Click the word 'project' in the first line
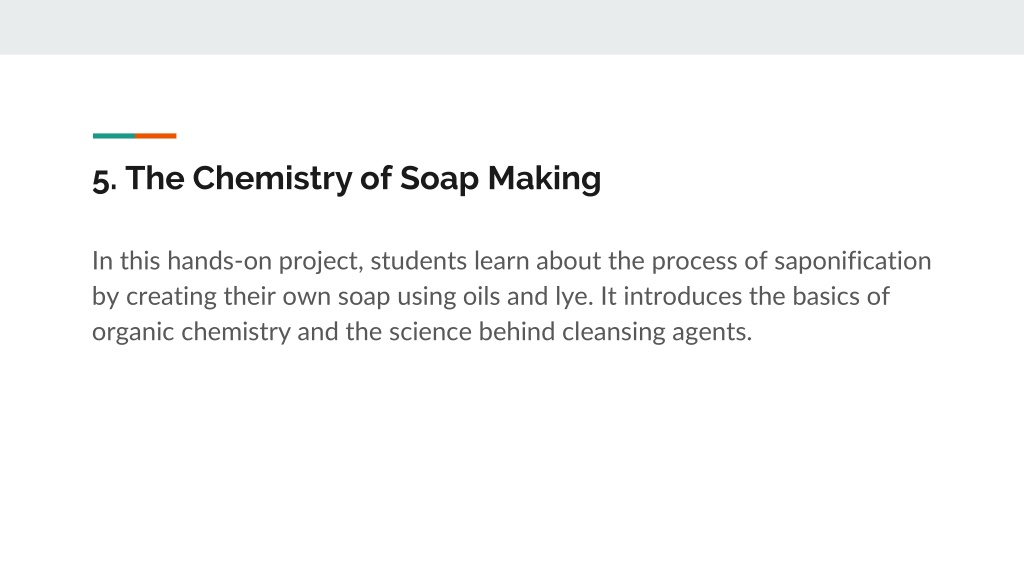This screenshot has height=576, width=1024. [319, 261]
